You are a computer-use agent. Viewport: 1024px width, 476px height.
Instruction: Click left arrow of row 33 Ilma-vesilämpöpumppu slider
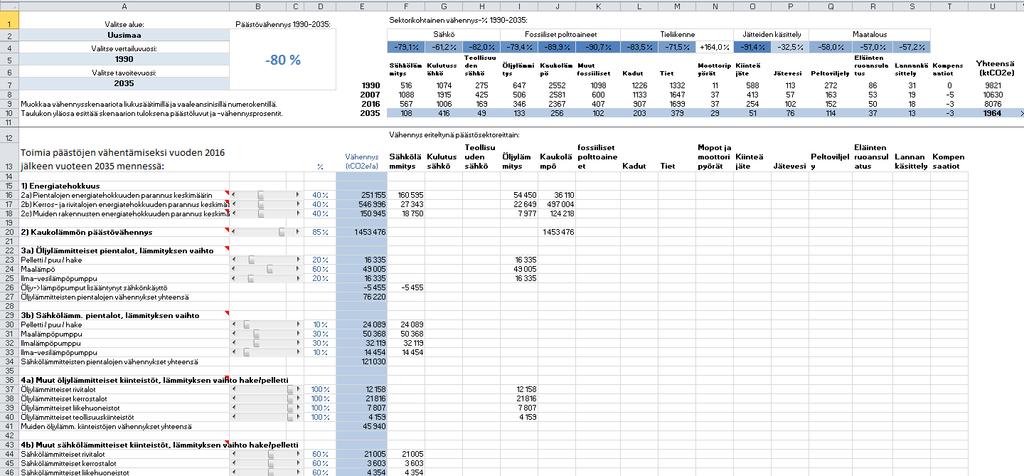tap(234, 352)
